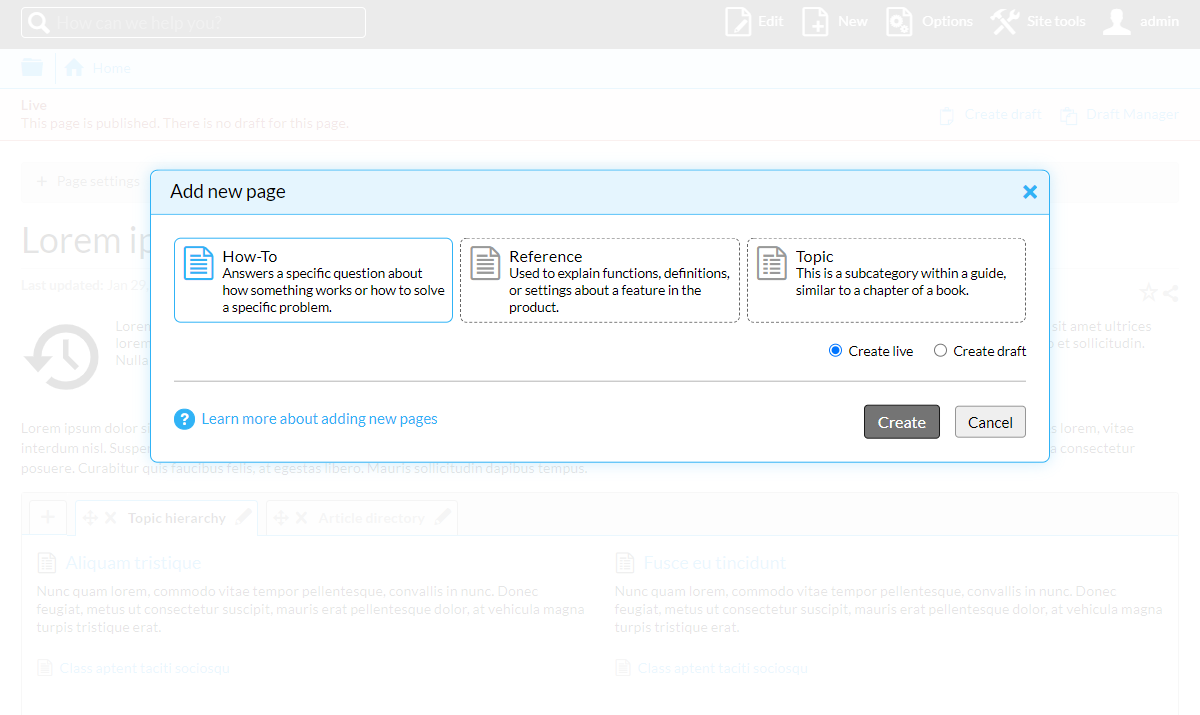The image size is (1200, 715).
Task: Select the Create live radio button
Action: coord(836,351)
